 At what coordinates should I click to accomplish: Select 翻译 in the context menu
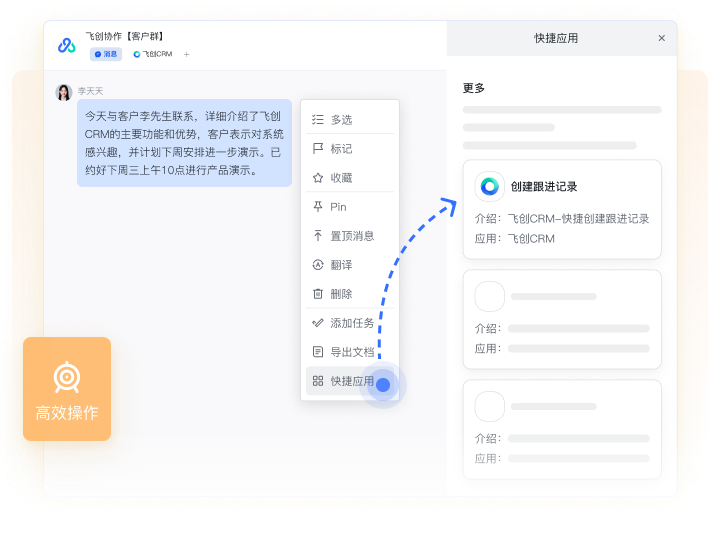pyautogui.click(x=350, y=265)
